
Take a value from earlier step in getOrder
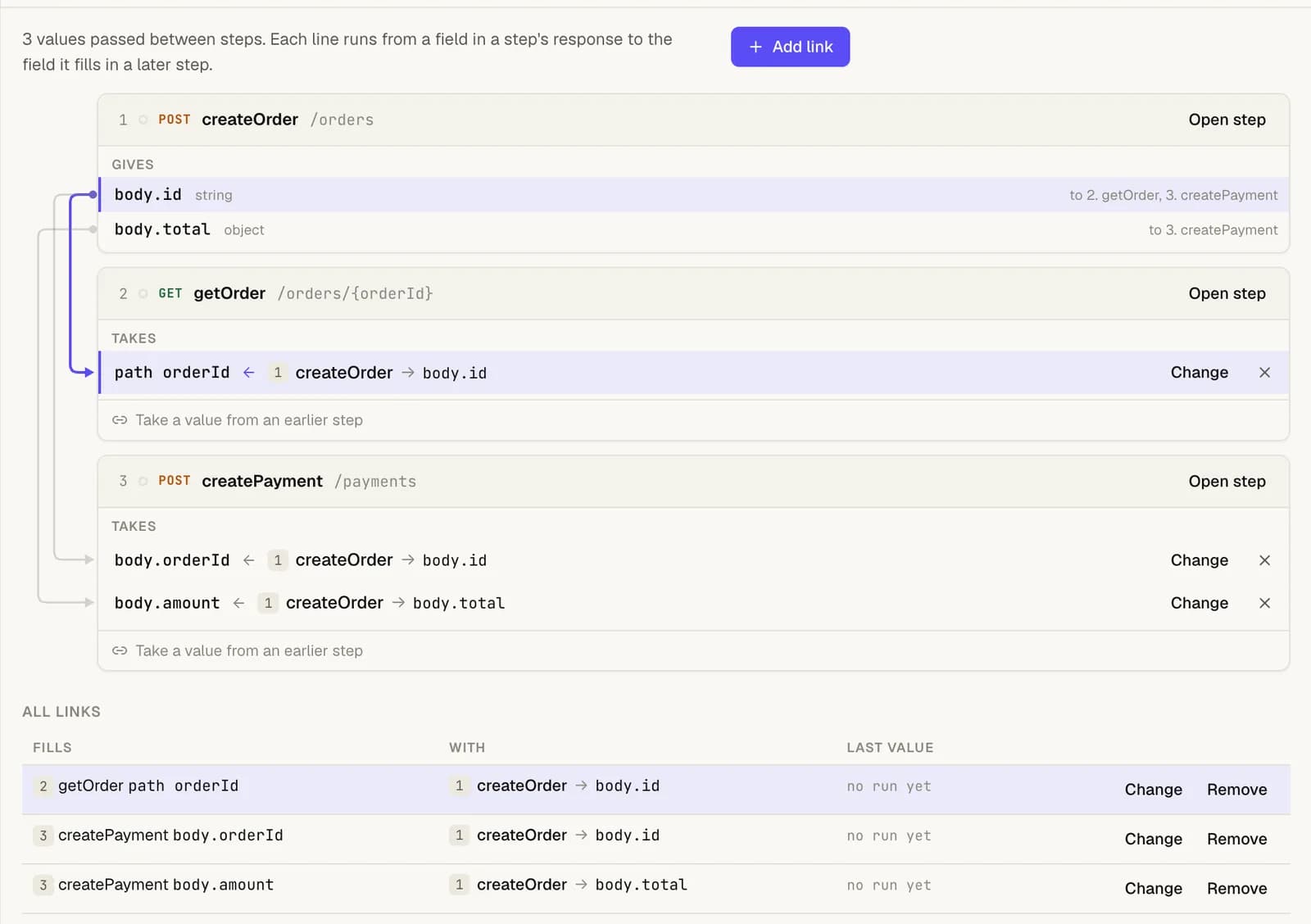[x=238, y=420]
